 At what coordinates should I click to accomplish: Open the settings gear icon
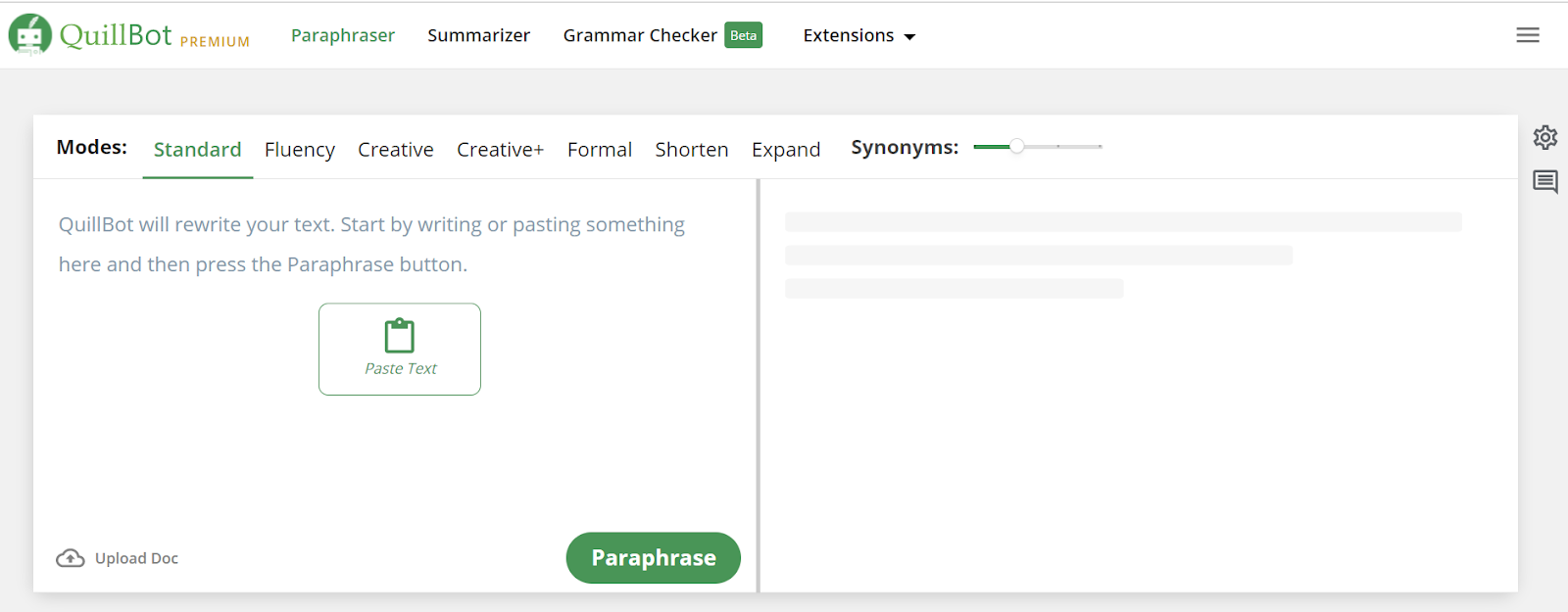coord(1545,137)
